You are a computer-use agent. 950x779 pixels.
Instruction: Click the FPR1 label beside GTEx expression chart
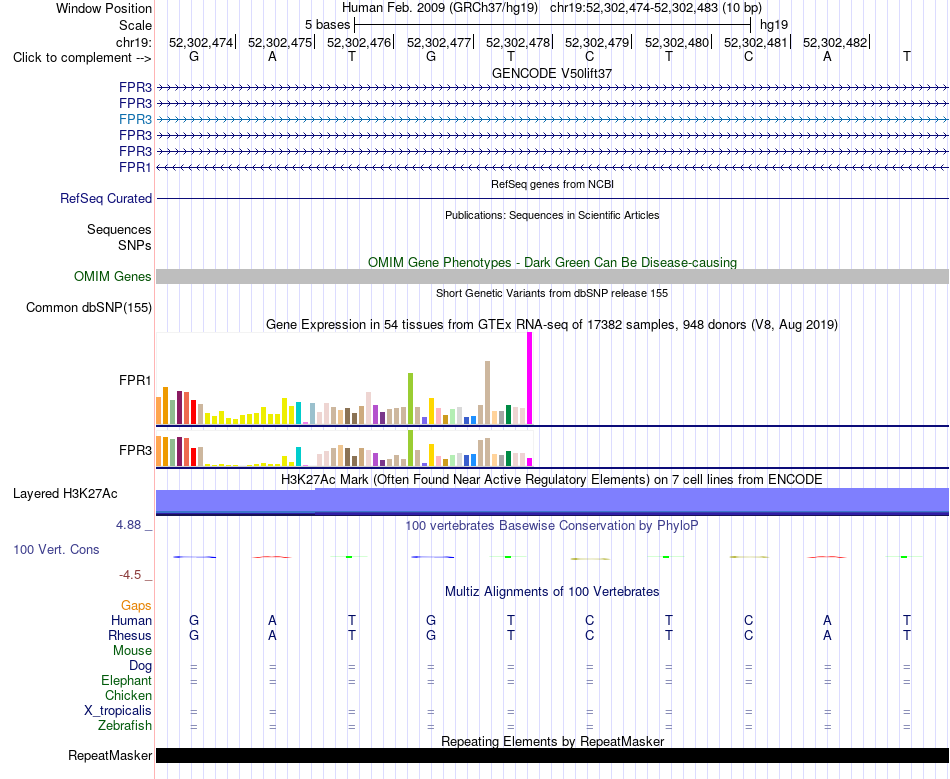[135, 380]
